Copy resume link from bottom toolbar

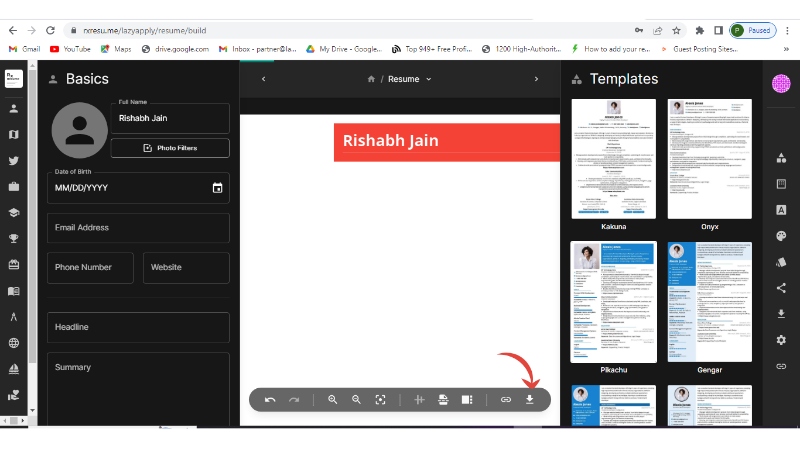506,400
